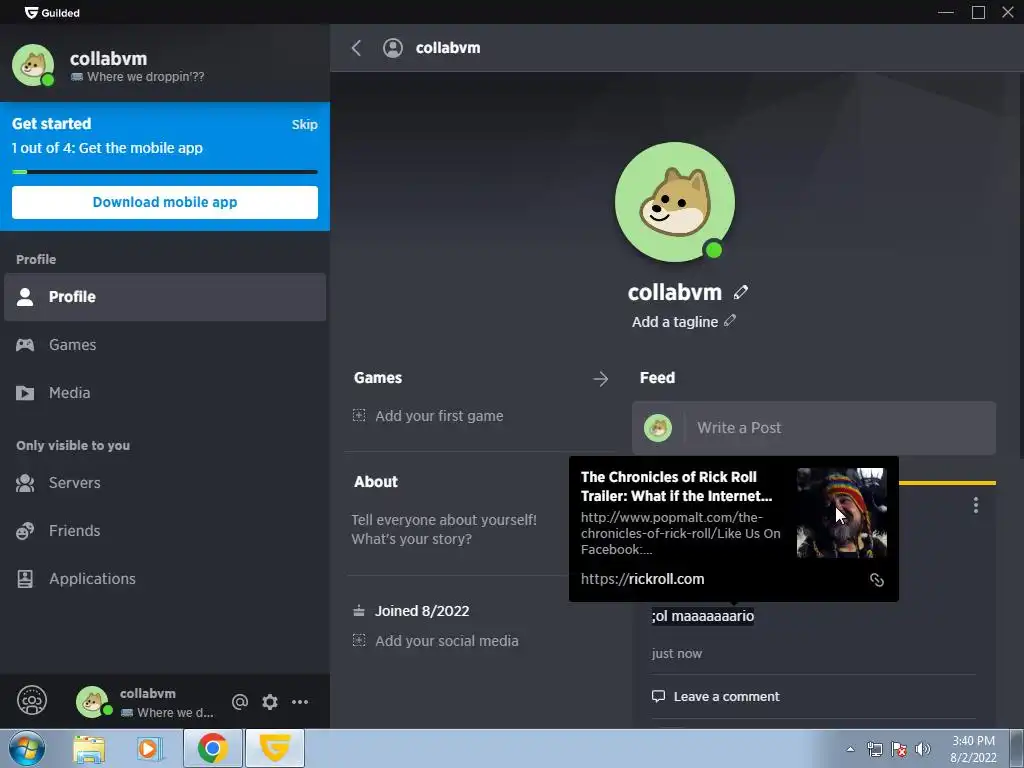Skip the Get started guide

coord(304,125)
